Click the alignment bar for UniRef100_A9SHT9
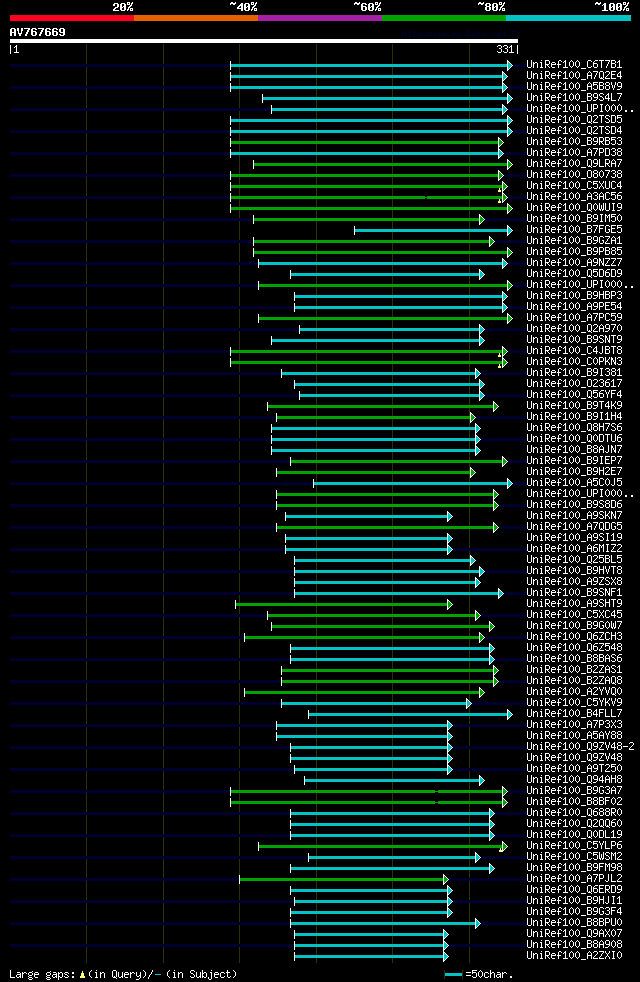The image size is (640, 982). tap(344, 605)
